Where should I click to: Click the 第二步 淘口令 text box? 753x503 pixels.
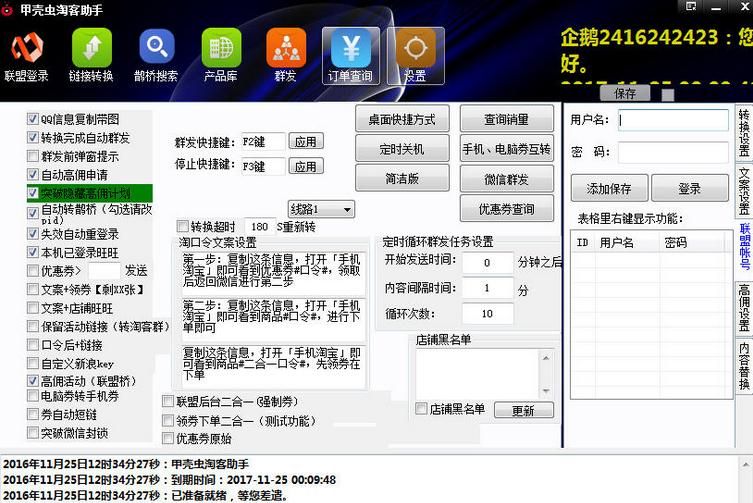point(272,318)
